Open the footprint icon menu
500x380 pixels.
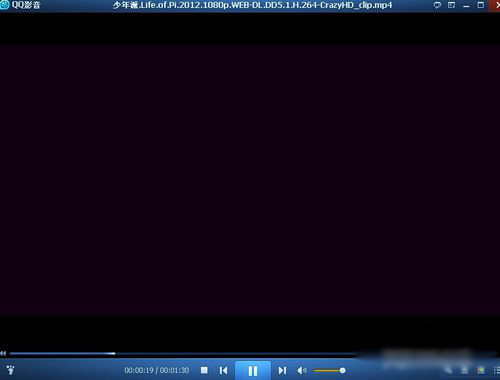pyautogui.click(x=10, y=369)
